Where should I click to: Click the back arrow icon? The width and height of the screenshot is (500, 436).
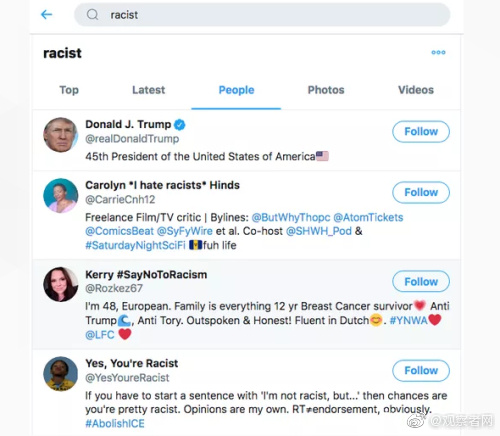[46, 15]
